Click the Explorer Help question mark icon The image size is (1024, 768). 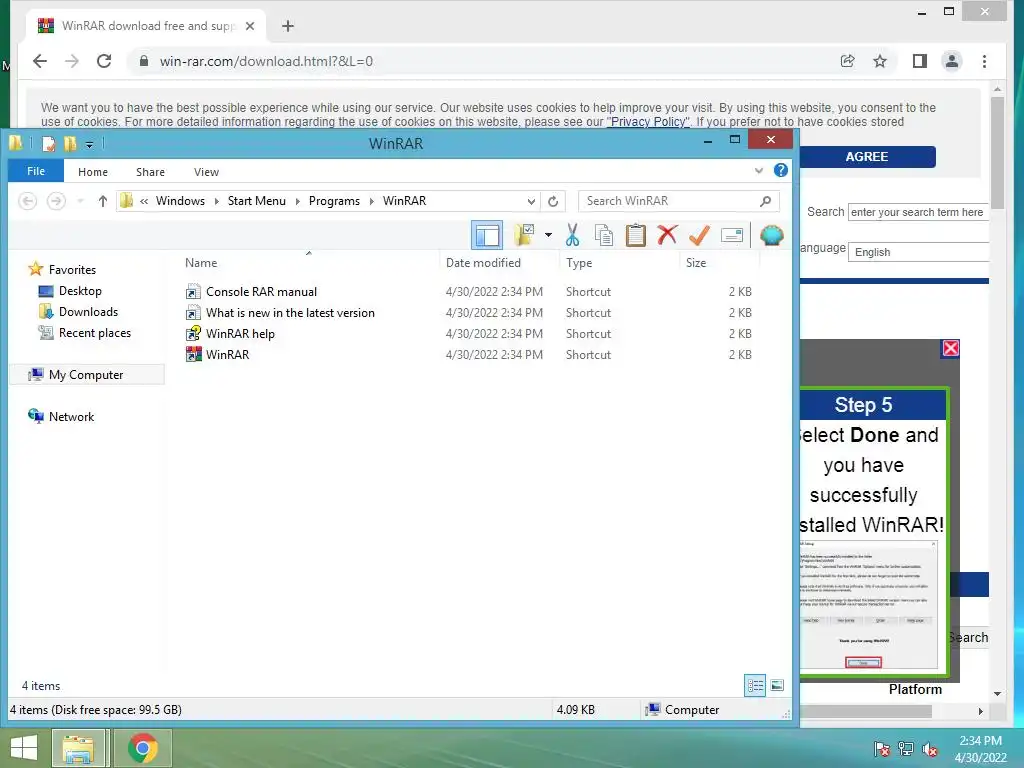coord(780,170)
